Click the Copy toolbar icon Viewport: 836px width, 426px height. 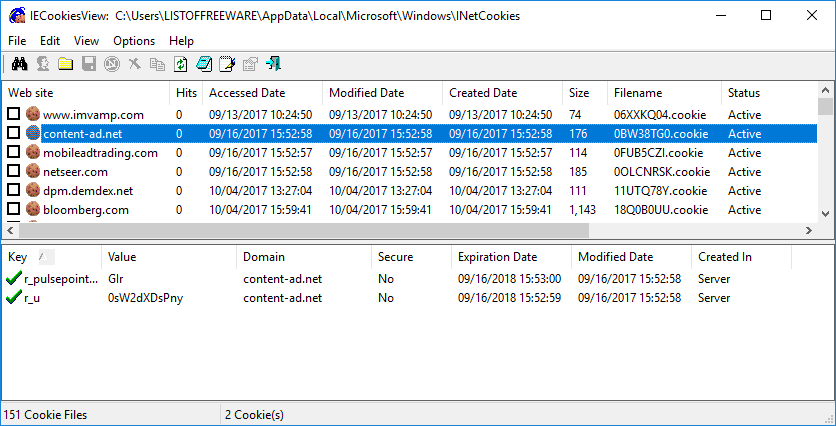(157, 65)
